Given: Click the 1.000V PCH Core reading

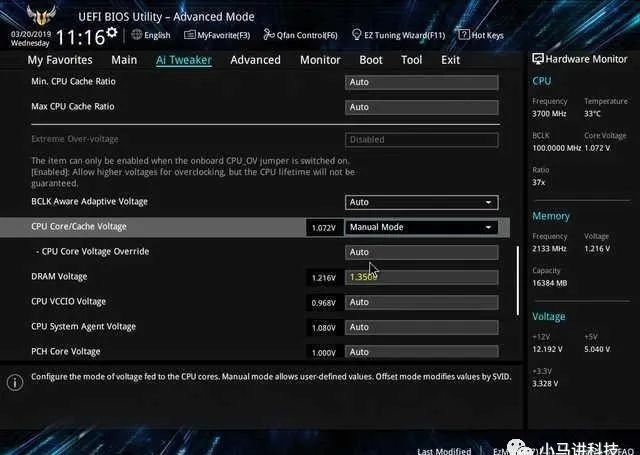Looking at the screenshot, I should (x=324, y=353).
